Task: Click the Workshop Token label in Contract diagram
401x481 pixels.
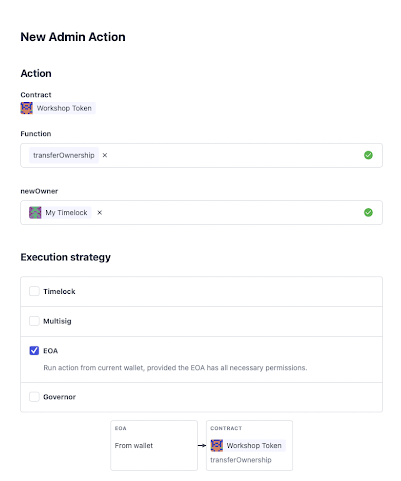Action: pyautogui.click(x=254, y=445)
